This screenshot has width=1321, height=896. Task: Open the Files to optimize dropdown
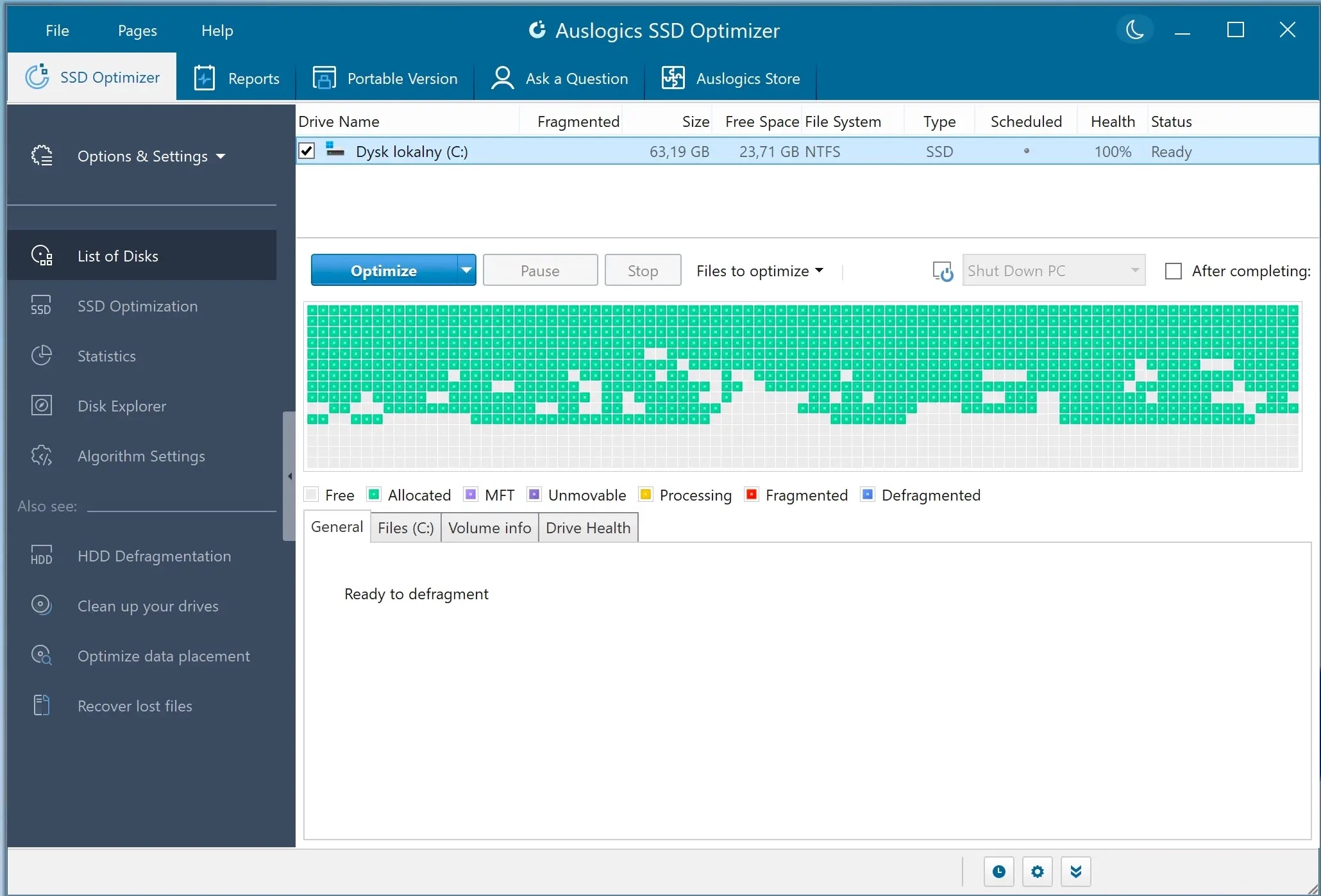[759, 271]
